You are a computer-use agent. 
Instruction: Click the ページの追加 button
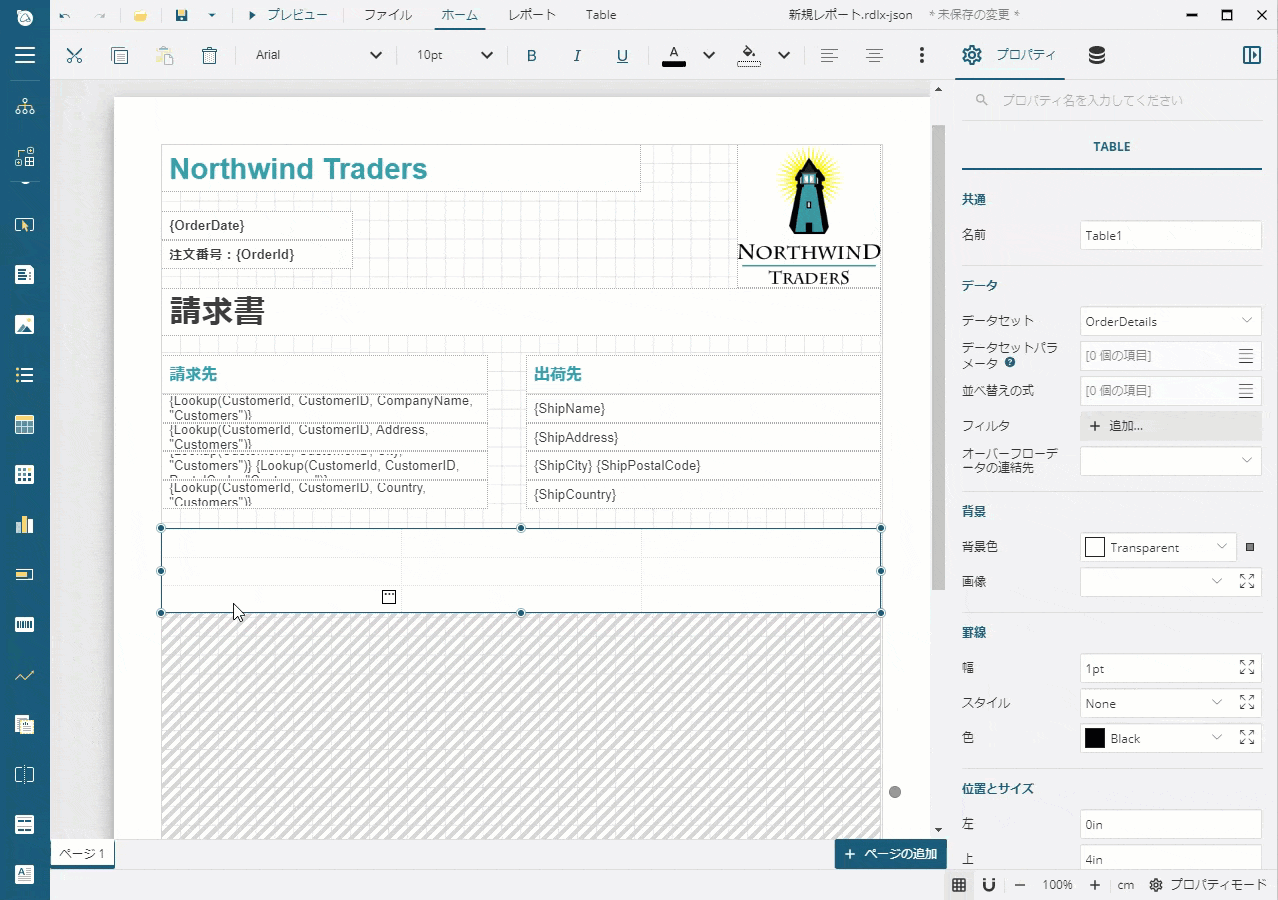890,853
